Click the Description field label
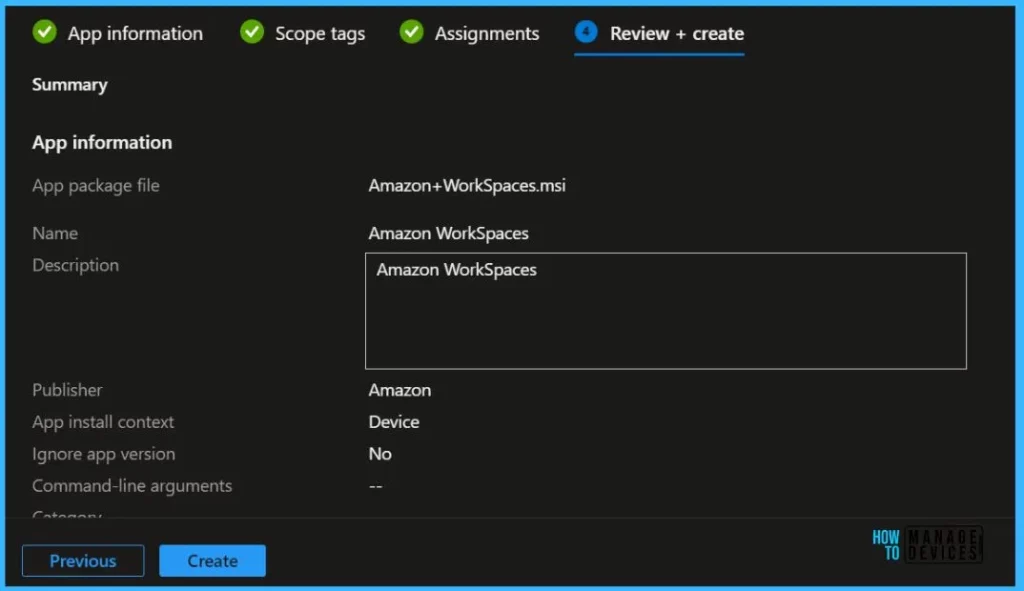 tap(76, 265)
